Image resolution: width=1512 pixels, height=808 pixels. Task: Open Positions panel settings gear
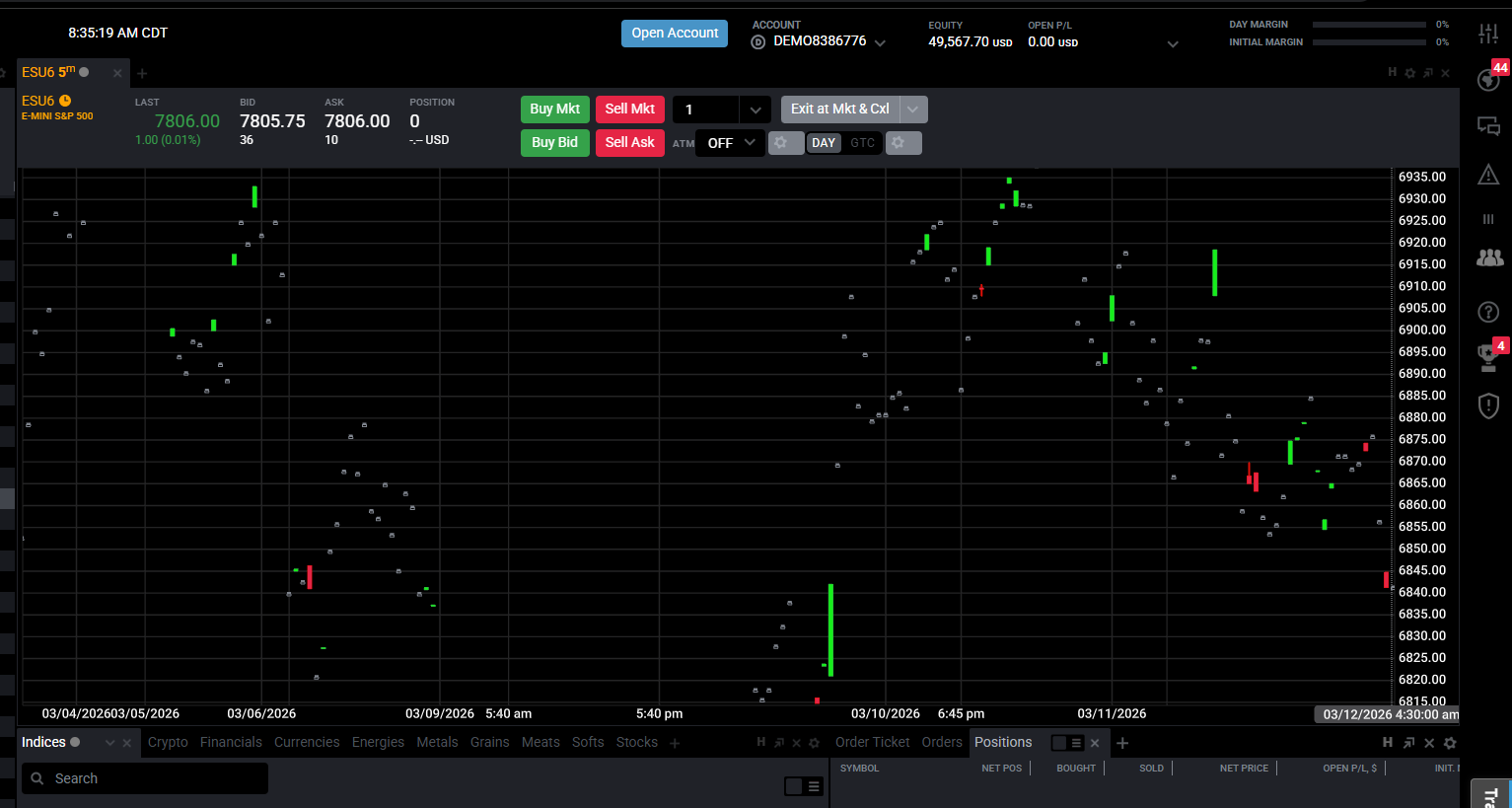click(x=1450, y=743)
